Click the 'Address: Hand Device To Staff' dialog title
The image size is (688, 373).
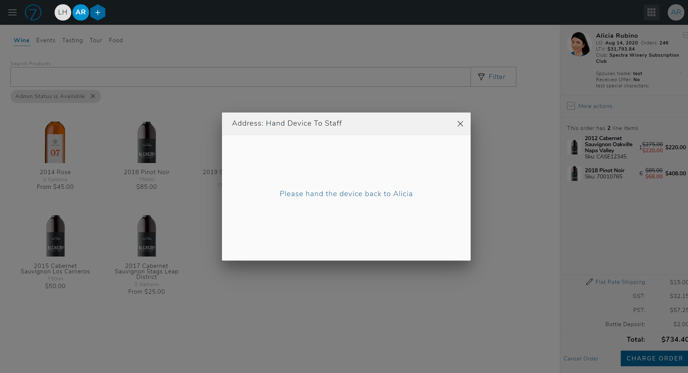click(287, 123)
